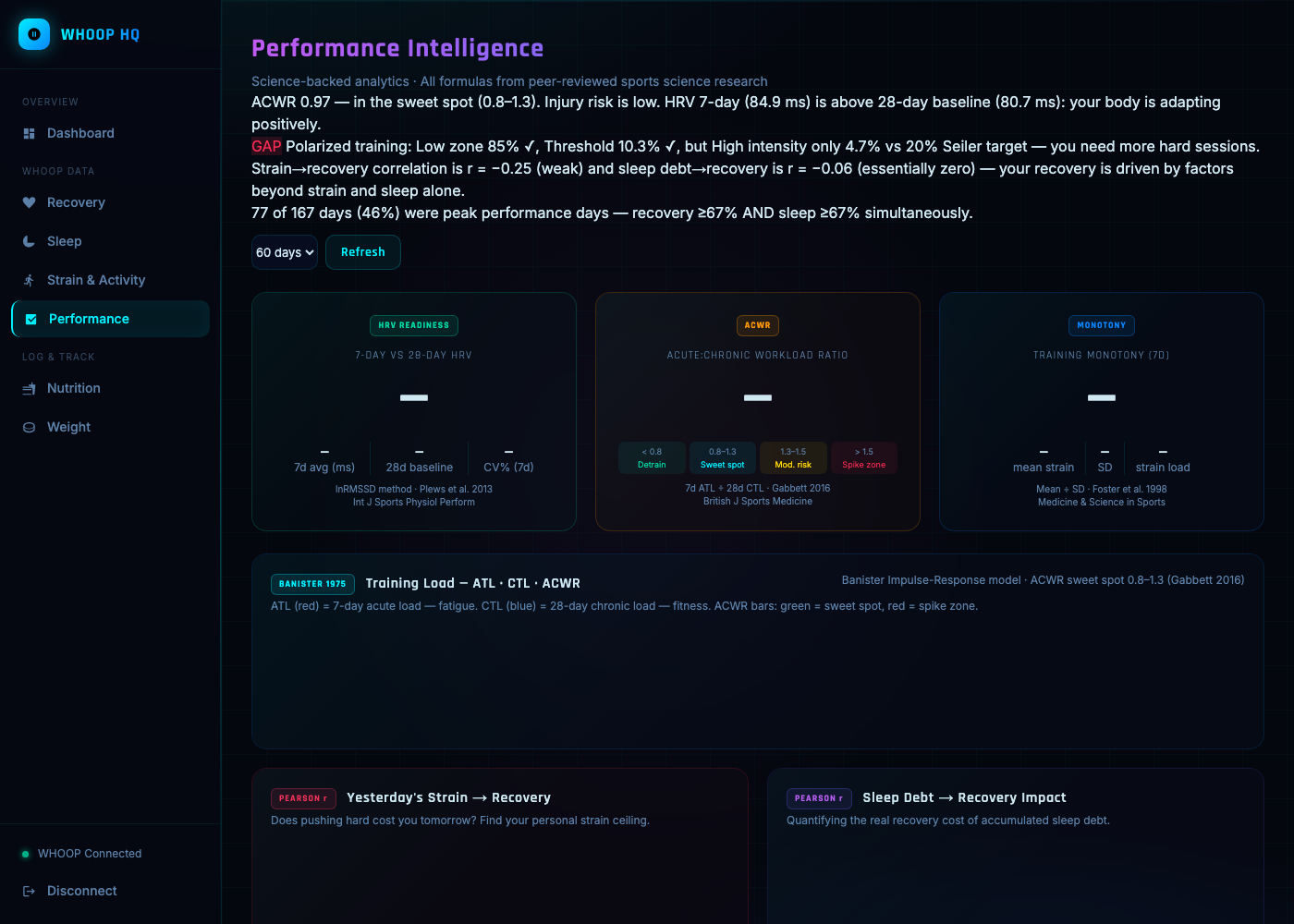Select the Detrain <0.8 zone tile
The image size is (1294, 924).
[652, 458]
